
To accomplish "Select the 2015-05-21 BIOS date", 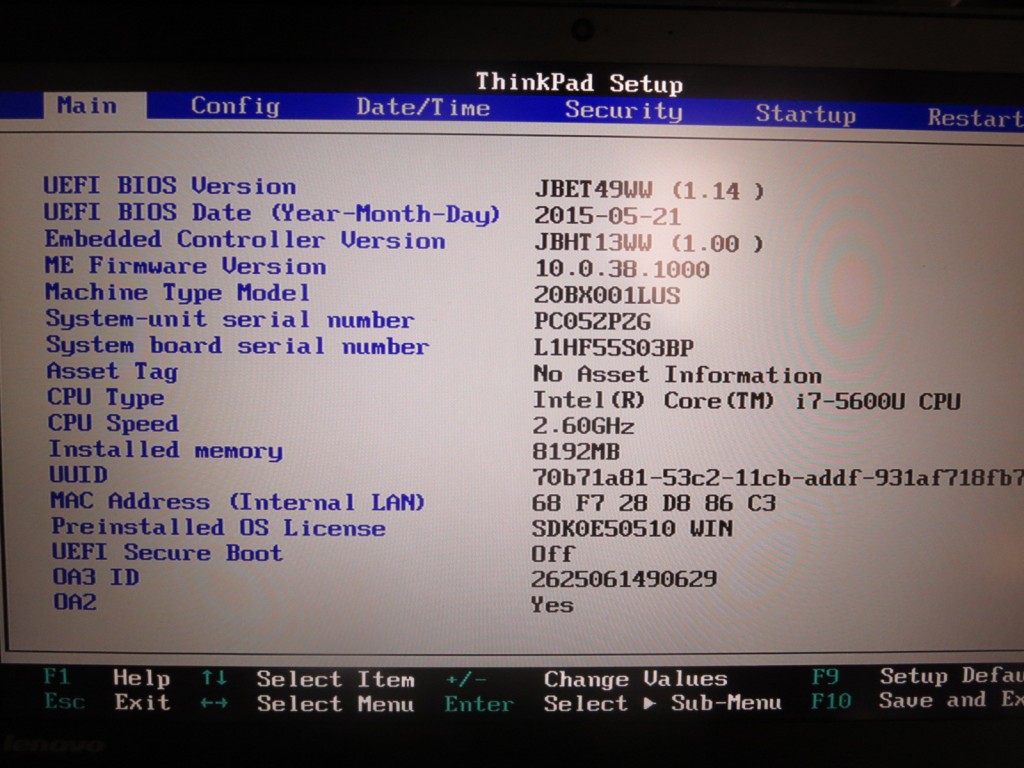I will coord(607,216).
